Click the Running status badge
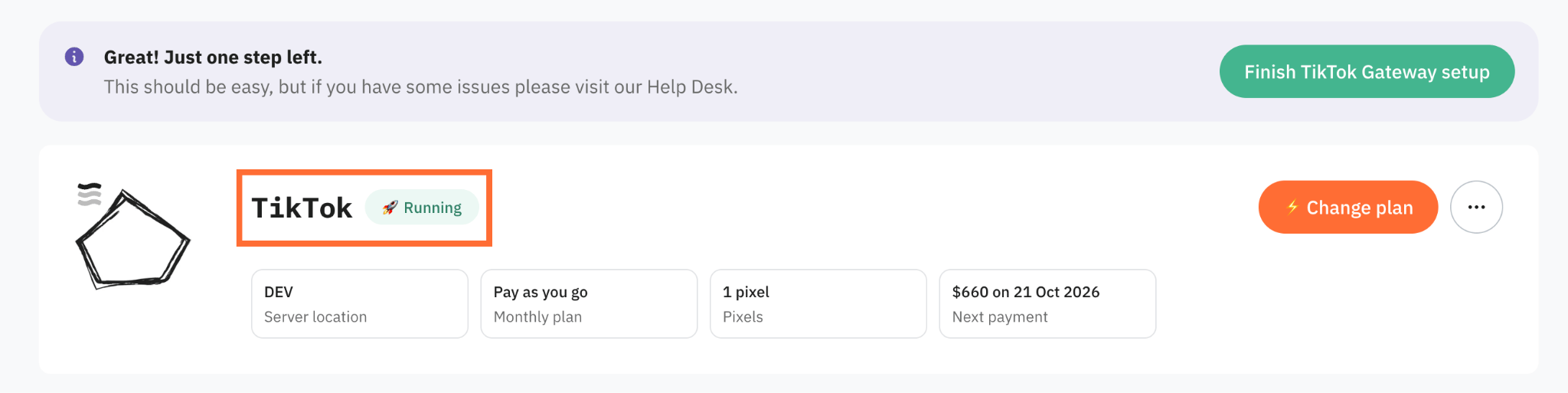 [422, 208]
